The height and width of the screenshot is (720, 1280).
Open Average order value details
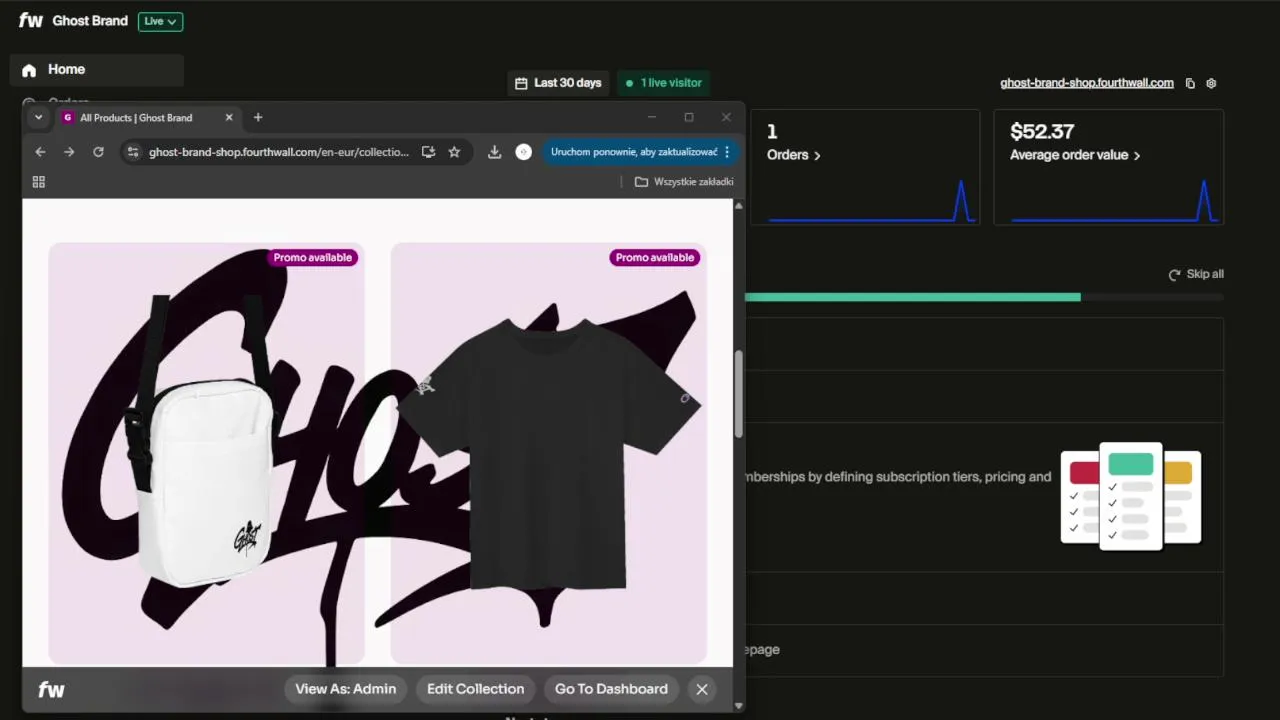click(1075, 155)
